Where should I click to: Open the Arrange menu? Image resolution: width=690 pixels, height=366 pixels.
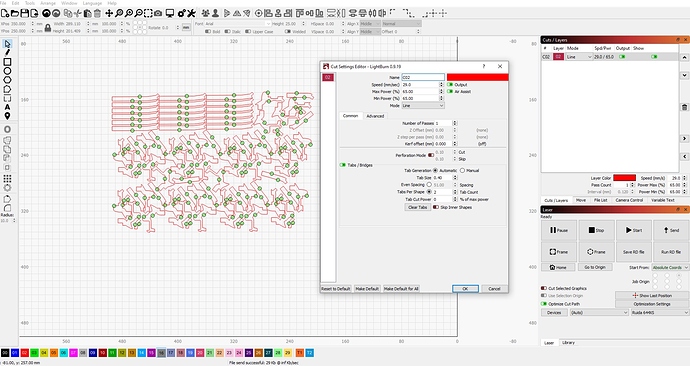48,3
